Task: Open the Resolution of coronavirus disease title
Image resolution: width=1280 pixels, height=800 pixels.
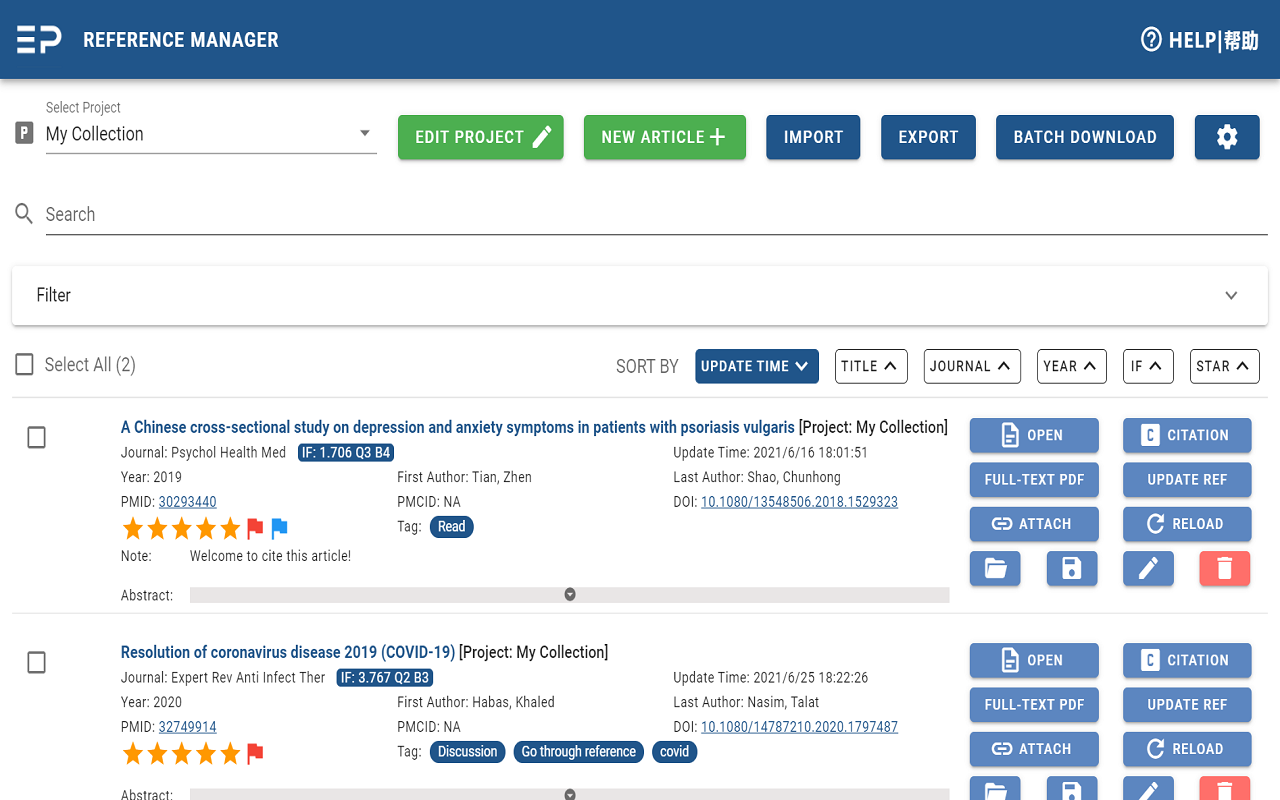Action: 288,652
